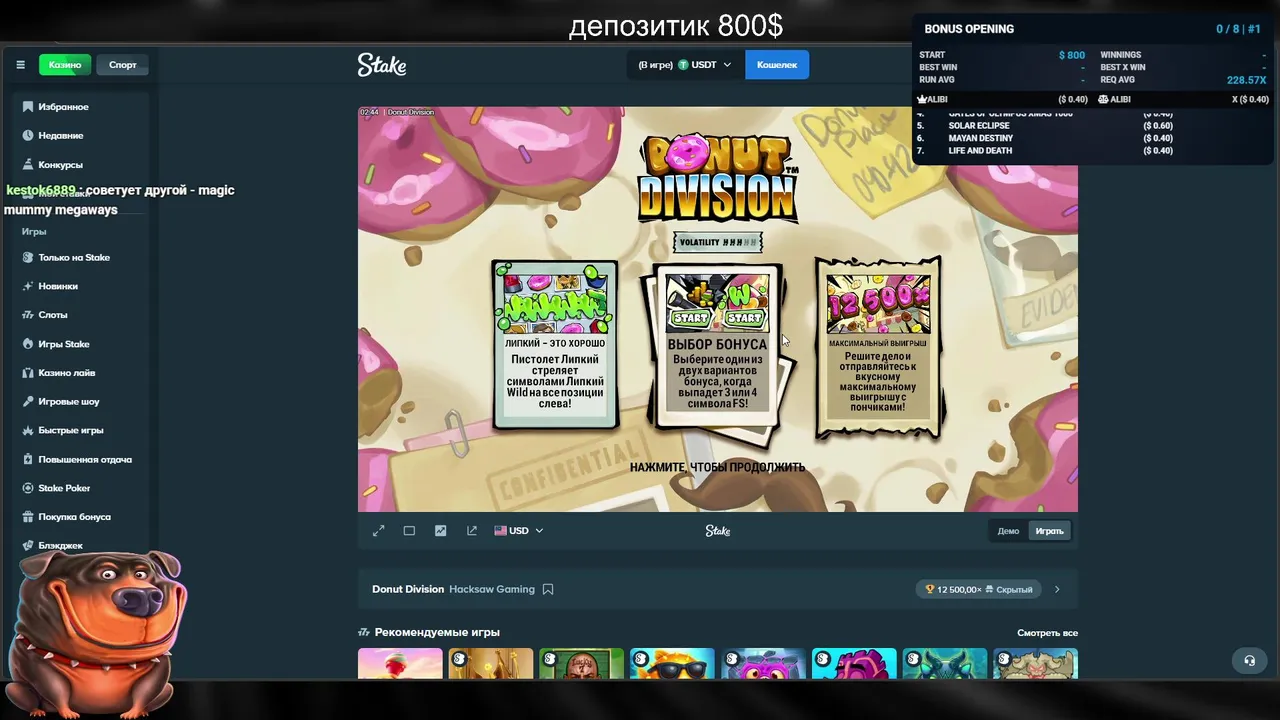Click the Конкурсы icon
This screenshot has height=720, width=1280.
(x=29, y=165)
